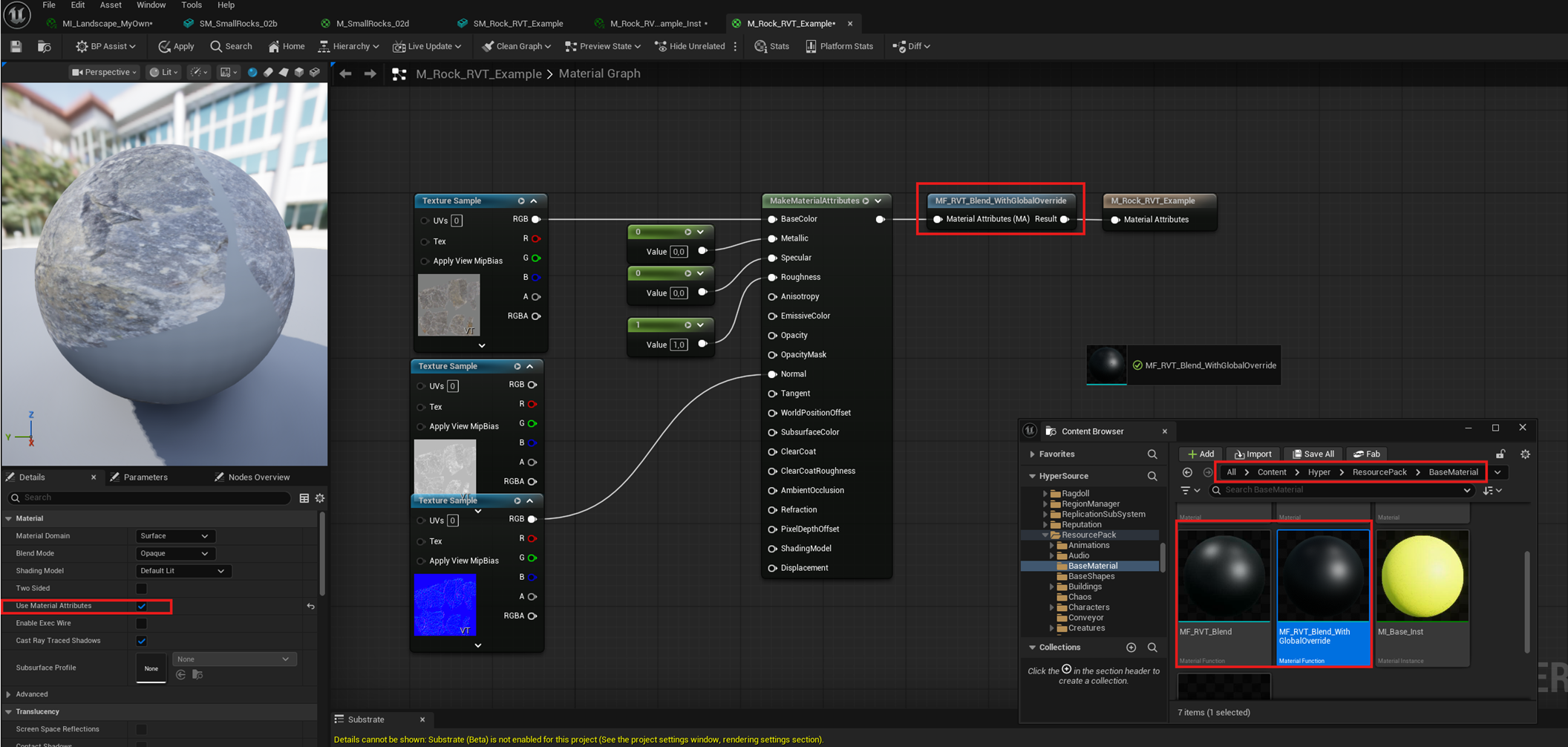
Task: Toggle Hide Unrelated nodes
Action: click(690, 46)
